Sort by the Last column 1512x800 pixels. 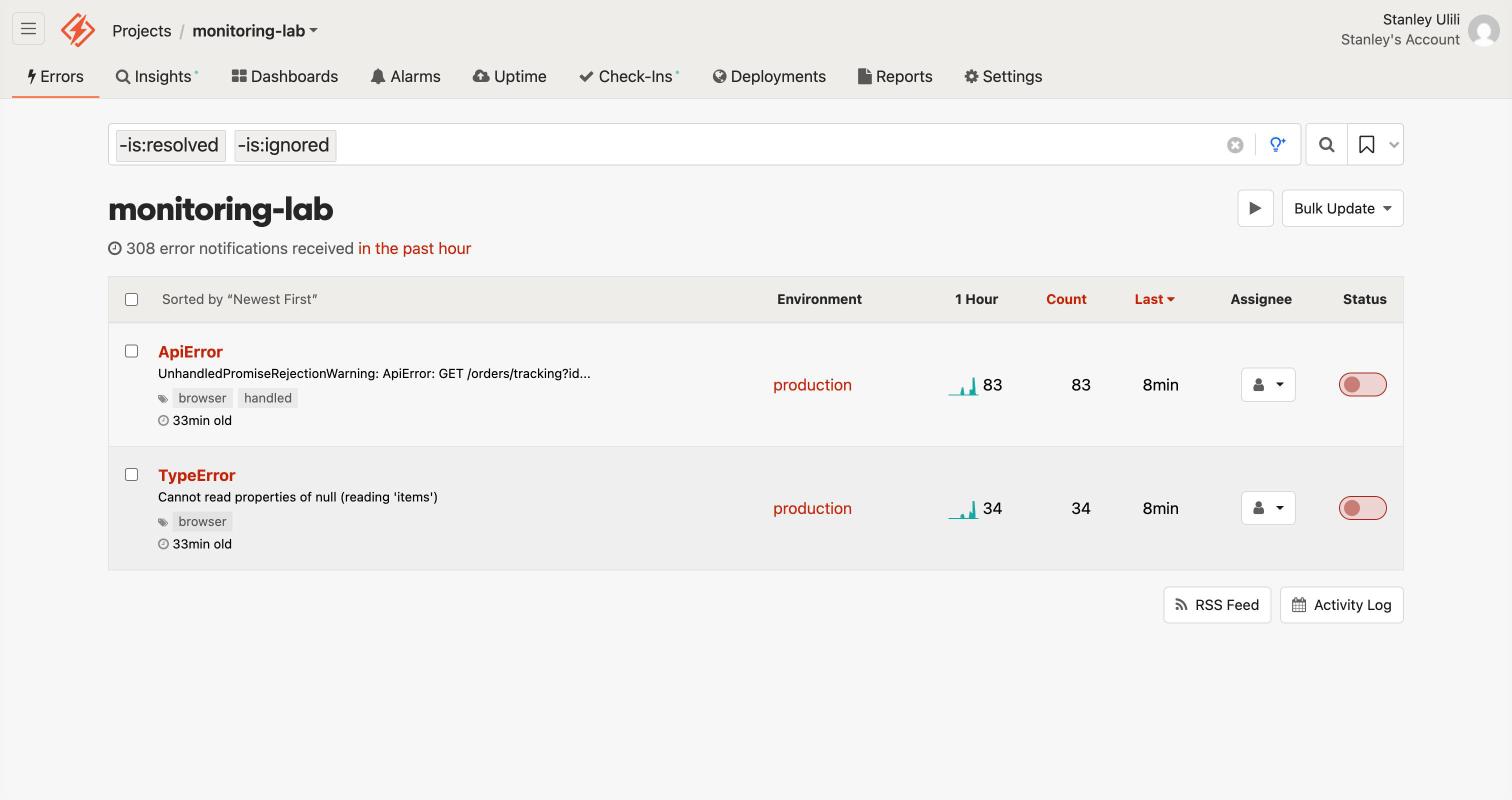1154,299
